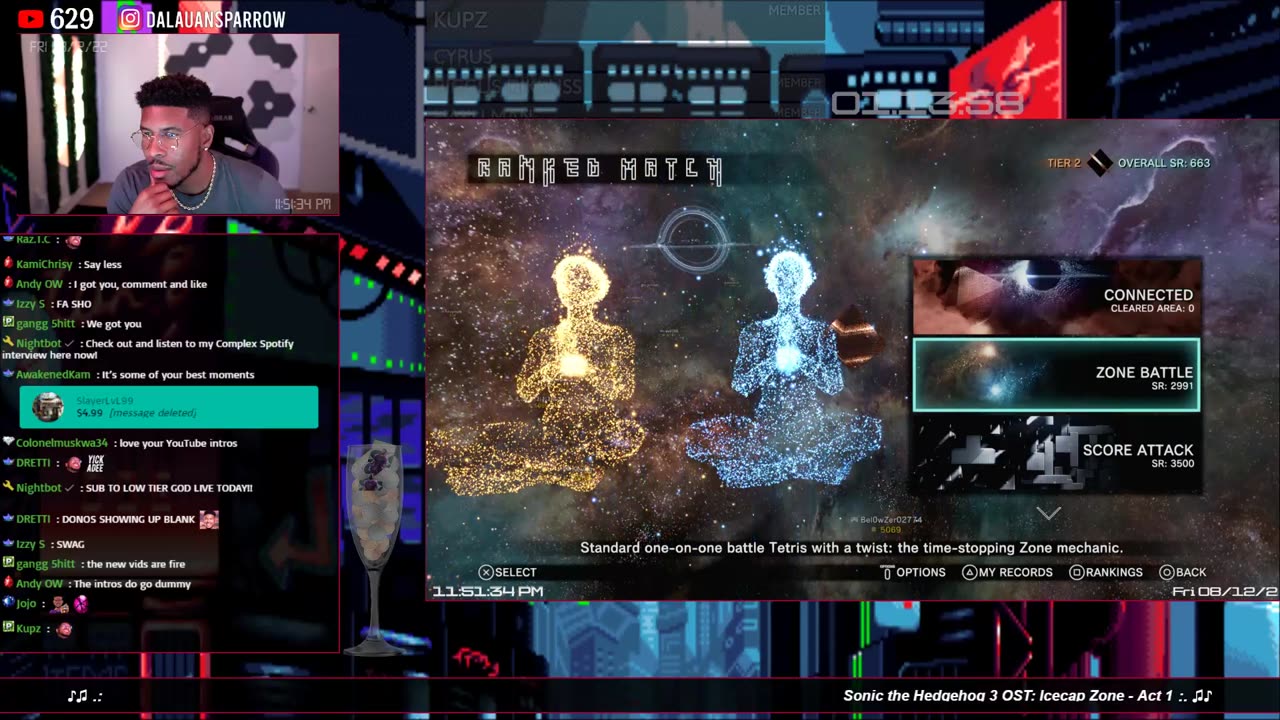This screenshot has width=1280, height=720.
Task: Select the ZONE BATTLE game mode
Action: tap(1056, 375)
